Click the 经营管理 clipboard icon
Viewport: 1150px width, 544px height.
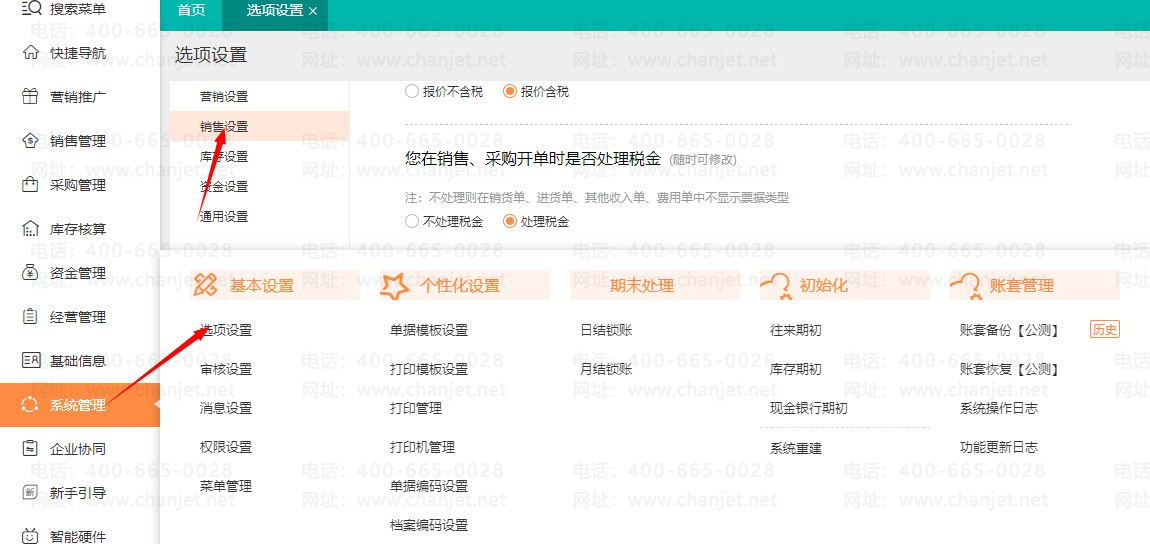(30, 317)
